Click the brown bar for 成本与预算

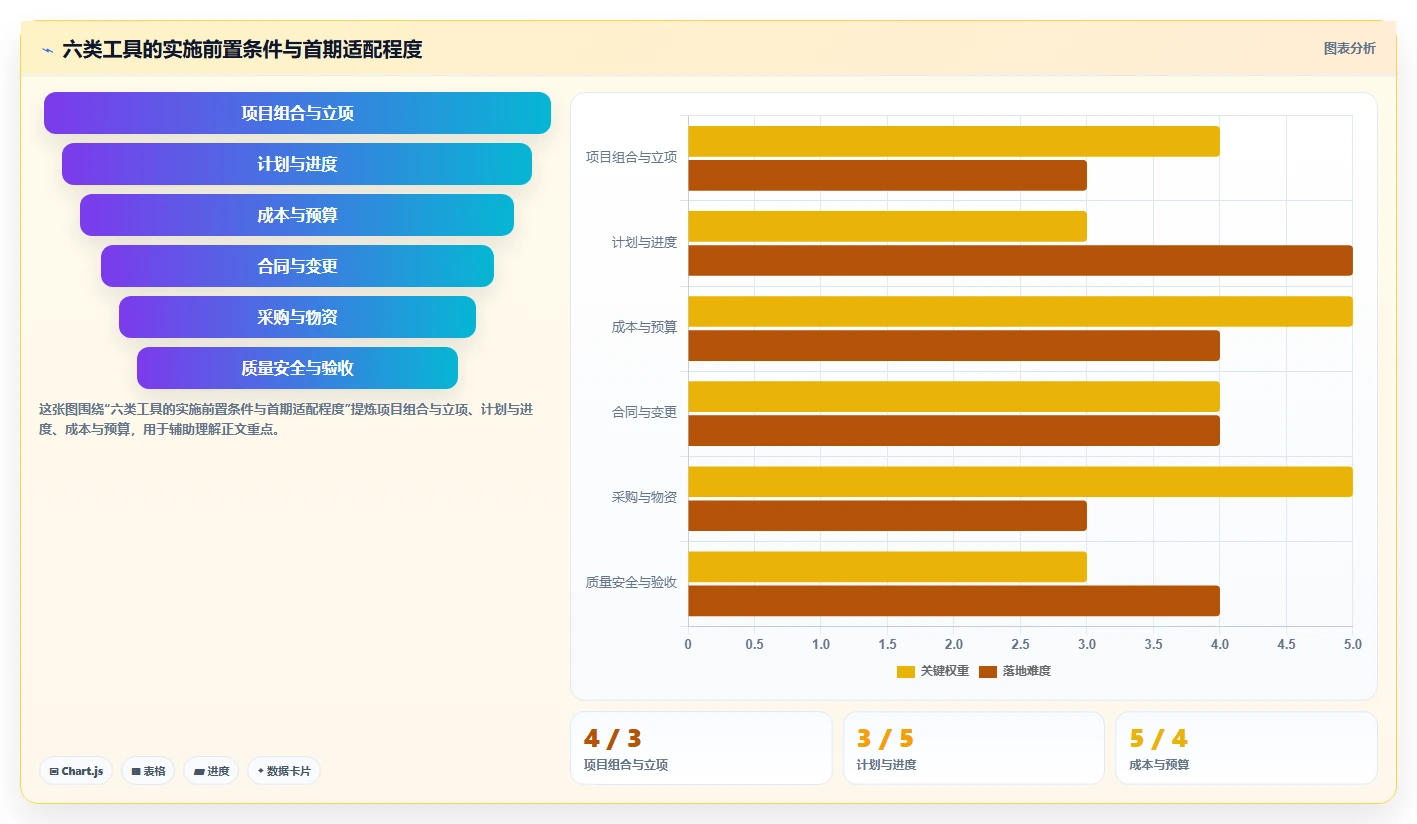coord(953,345)
